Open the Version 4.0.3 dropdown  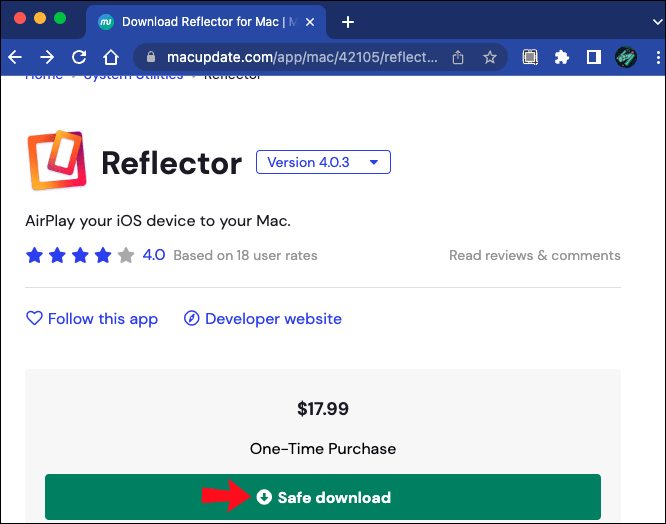[x=323, y=162]
